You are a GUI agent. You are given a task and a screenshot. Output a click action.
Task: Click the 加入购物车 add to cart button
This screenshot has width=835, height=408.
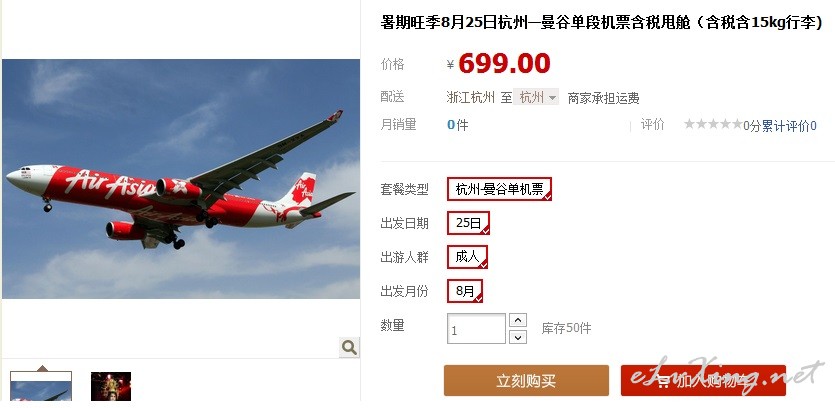pos(703,380)
